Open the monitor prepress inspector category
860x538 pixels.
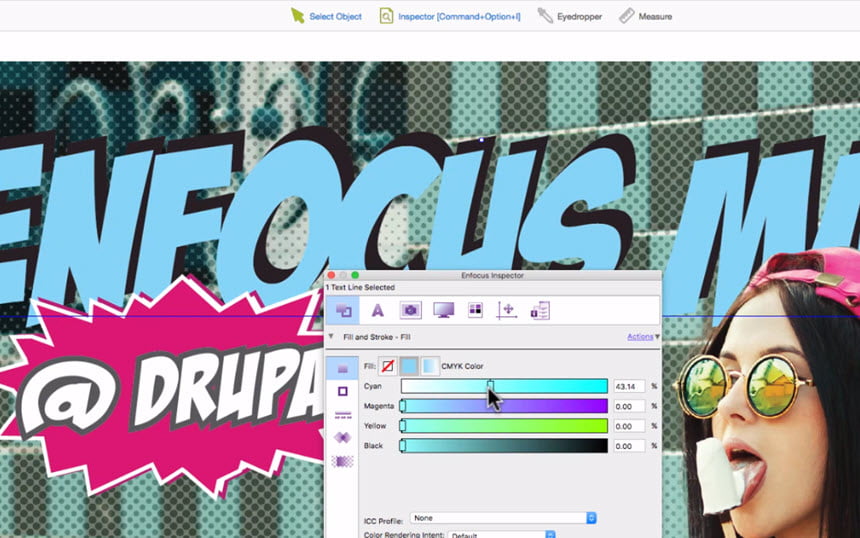coord(443,310)
